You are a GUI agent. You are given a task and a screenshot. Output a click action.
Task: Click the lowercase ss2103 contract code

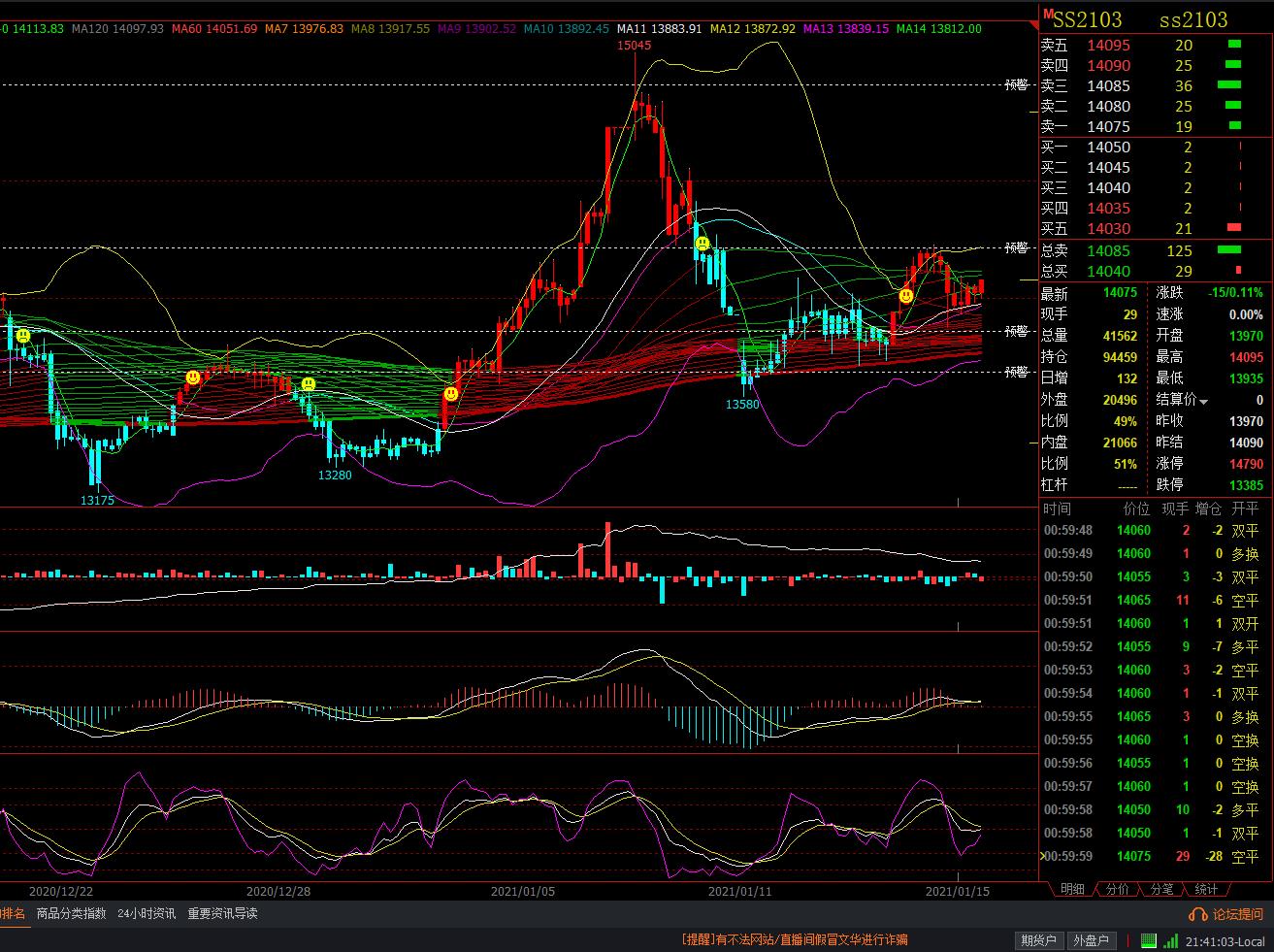(x=1194, y=19)
